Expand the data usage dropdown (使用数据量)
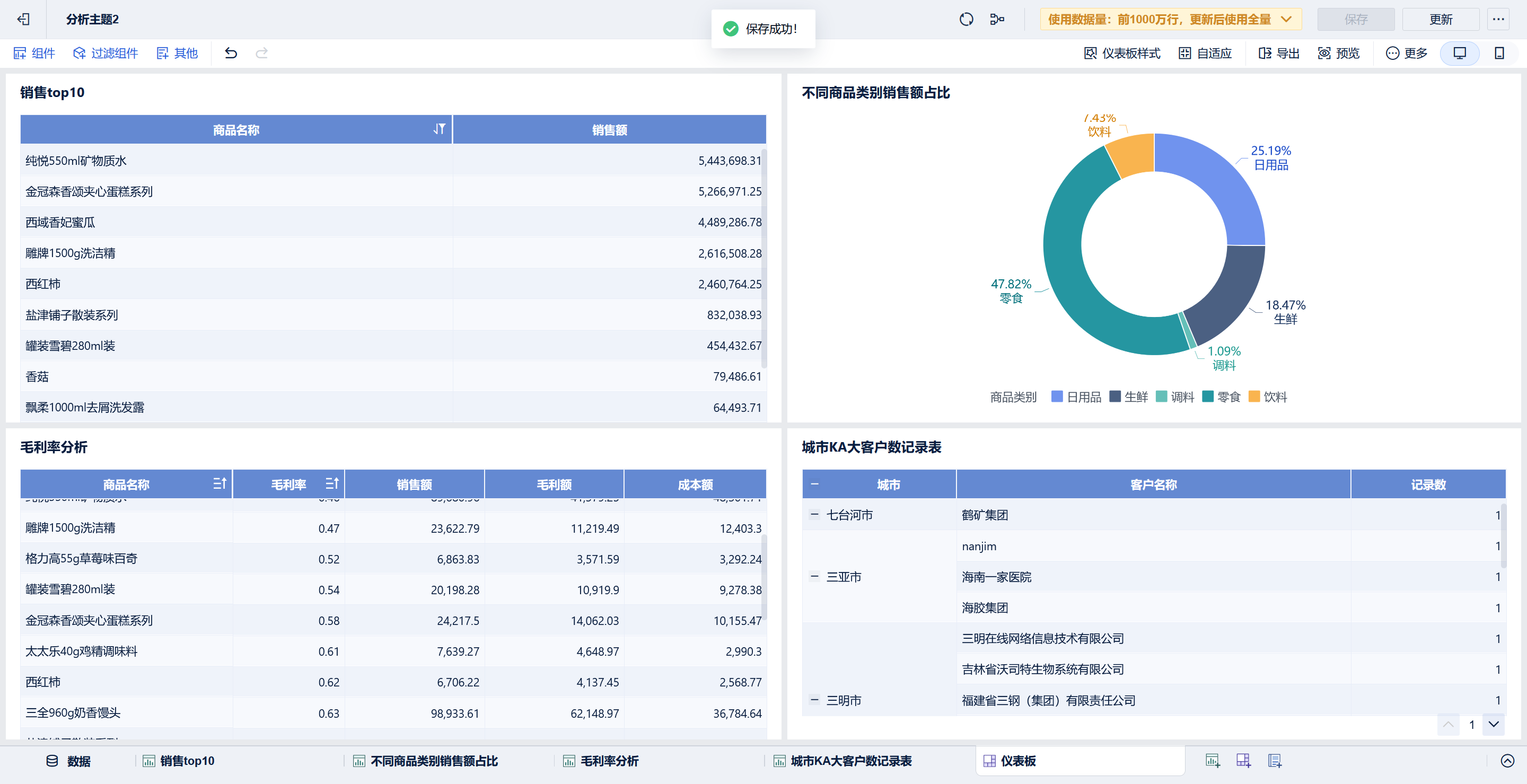This screenshot has width=1527, height=784. click(x=1286, y=19)
